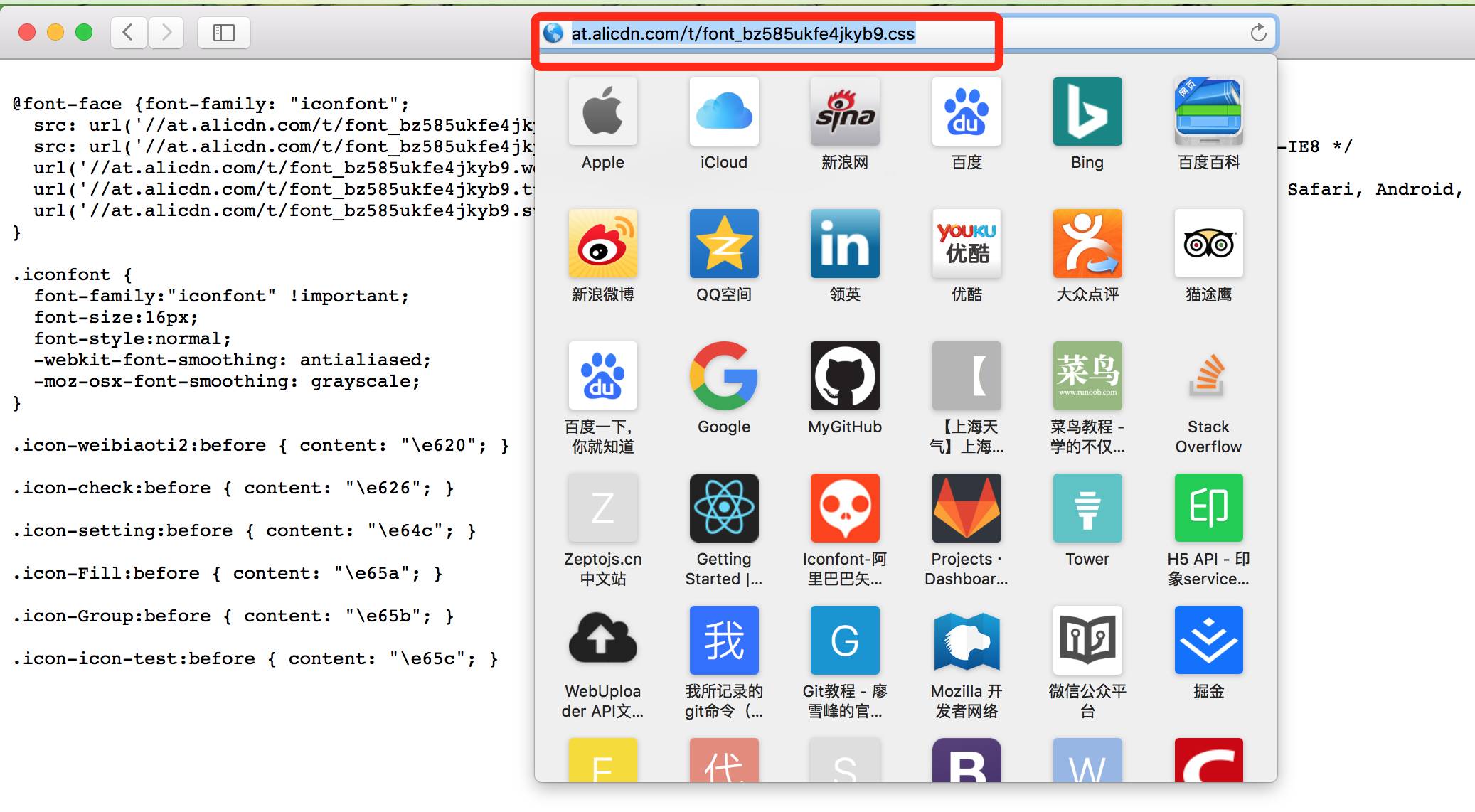Click the address bar URL field
Image resolution: width=1475 pixels, height=812 pixels.
click(742, 33)
